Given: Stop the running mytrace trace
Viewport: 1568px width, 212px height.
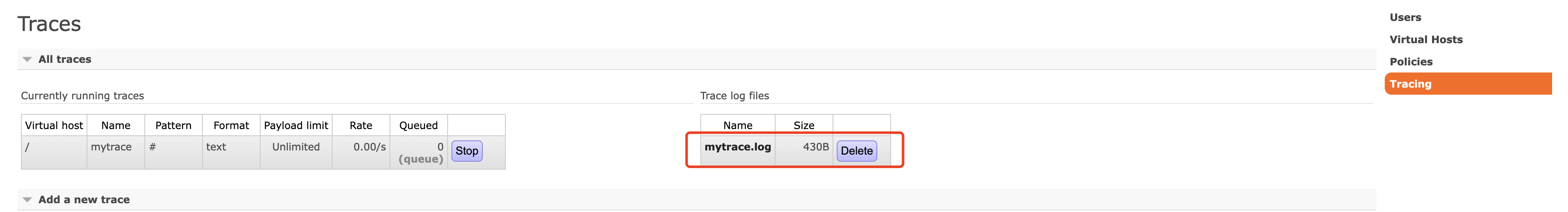Looking at the screenshot, I should click(x=466, y=151).
